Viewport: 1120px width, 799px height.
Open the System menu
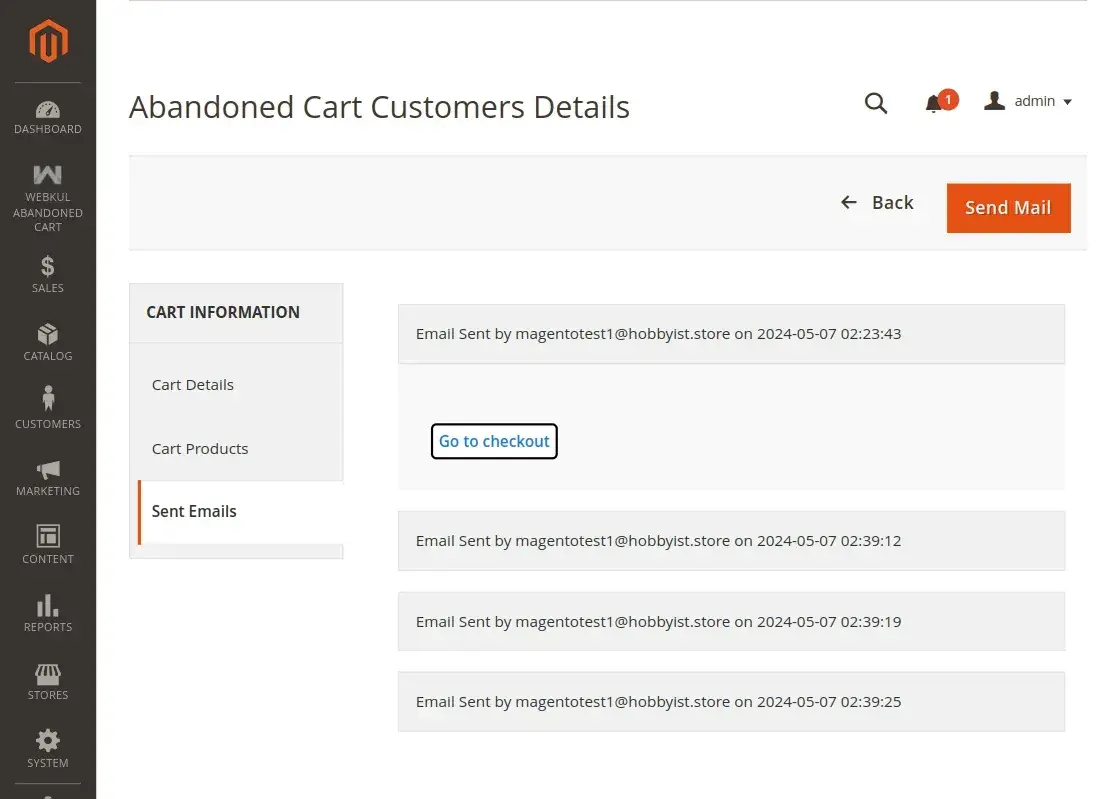coord(47,747)
